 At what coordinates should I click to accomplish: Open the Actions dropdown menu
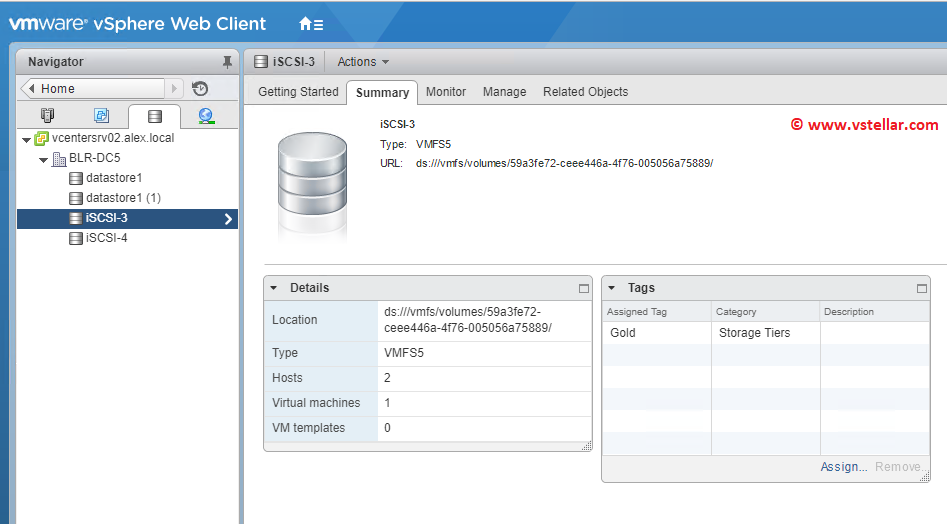pos(363,62)
